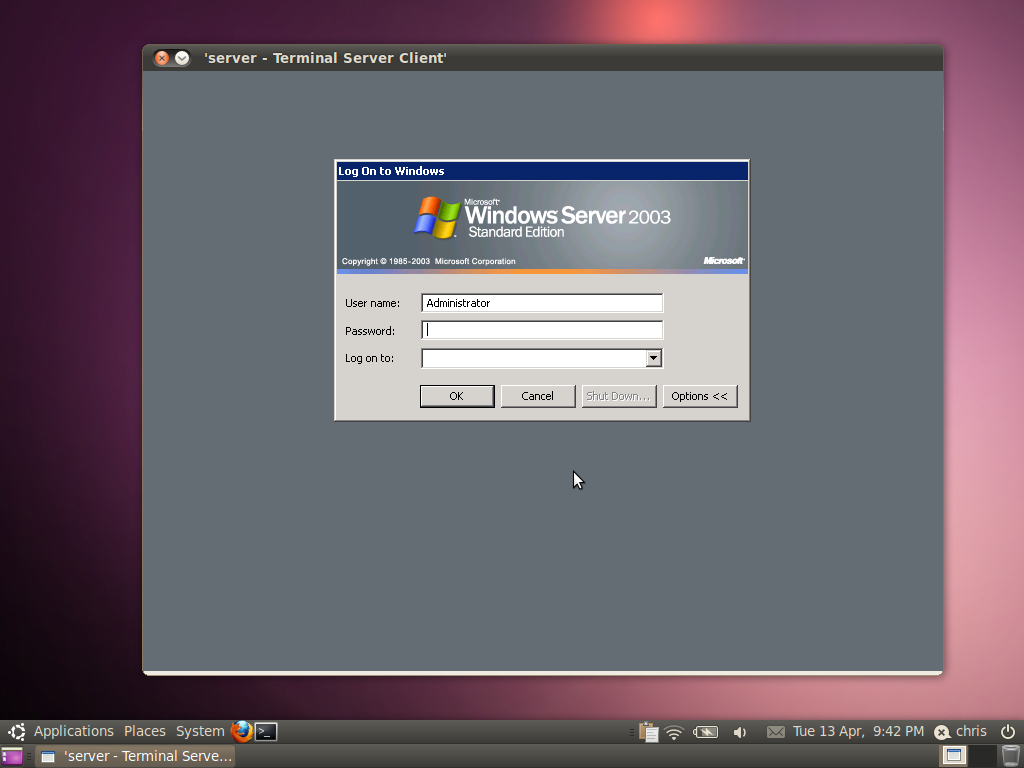Open the System menu

click(200, 731)
